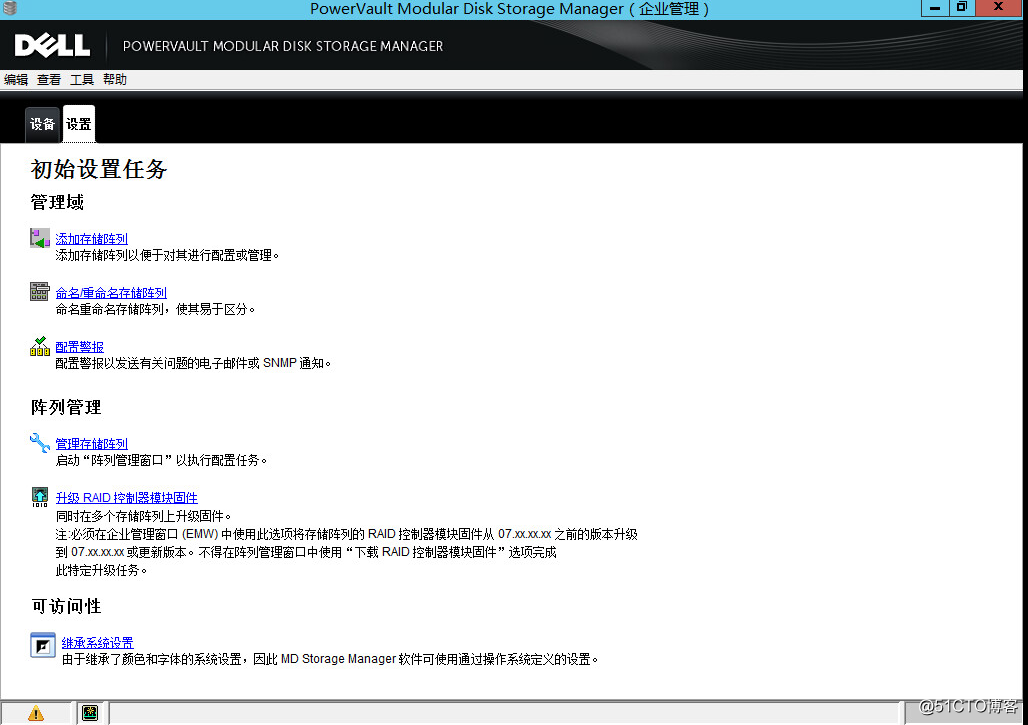Open the 编辑 menu
Viewport: 1028px width, 725px height.
(16, 79)
